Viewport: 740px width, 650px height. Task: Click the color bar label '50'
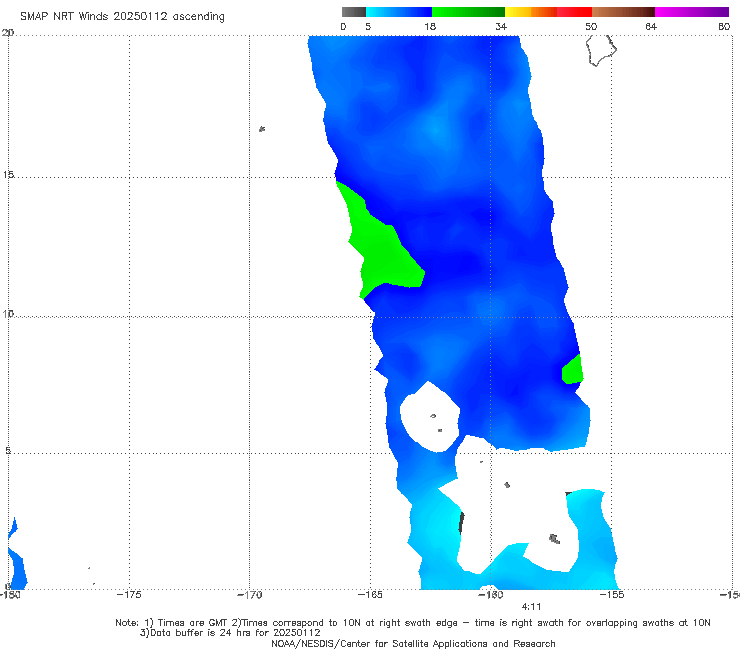tap(591, 26)
